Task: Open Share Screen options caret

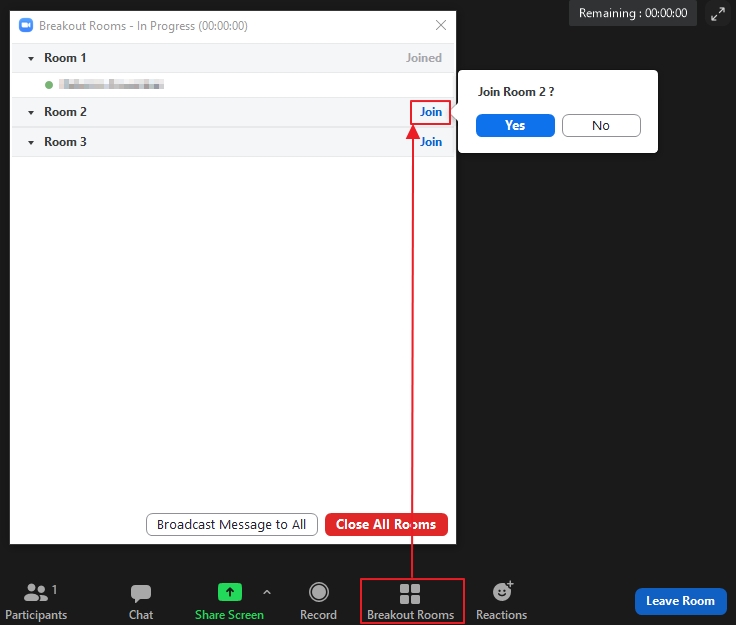Action: [x=267, y=593]
